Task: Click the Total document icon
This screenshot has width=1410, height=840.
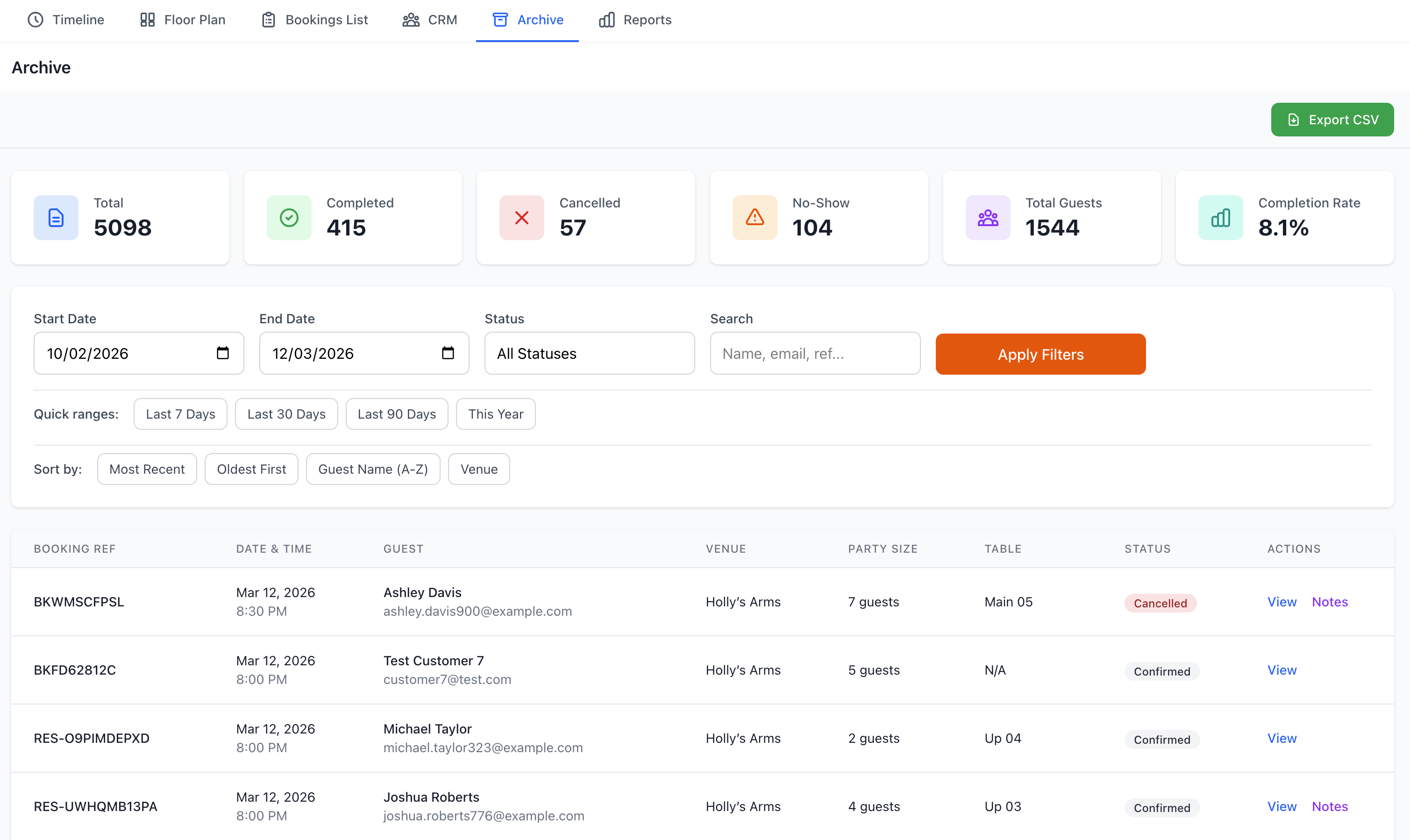Action: coord(56,217)
